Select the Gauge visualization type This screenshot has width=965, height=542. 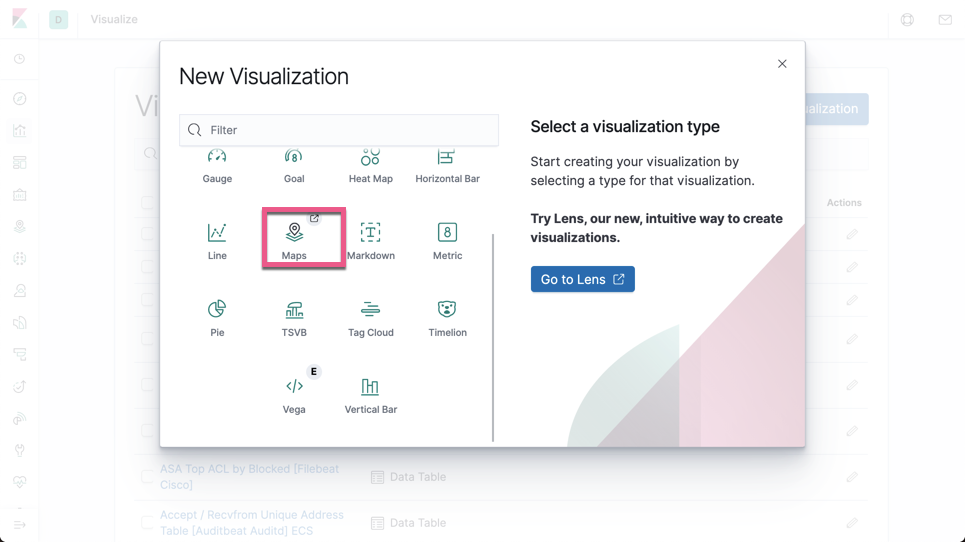point(217,166)
